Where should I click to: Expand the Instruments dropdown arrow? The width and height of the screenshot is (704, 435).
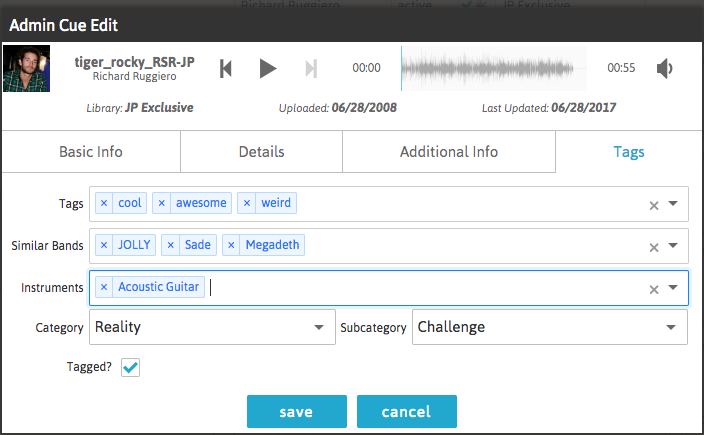tap(673, 287)
